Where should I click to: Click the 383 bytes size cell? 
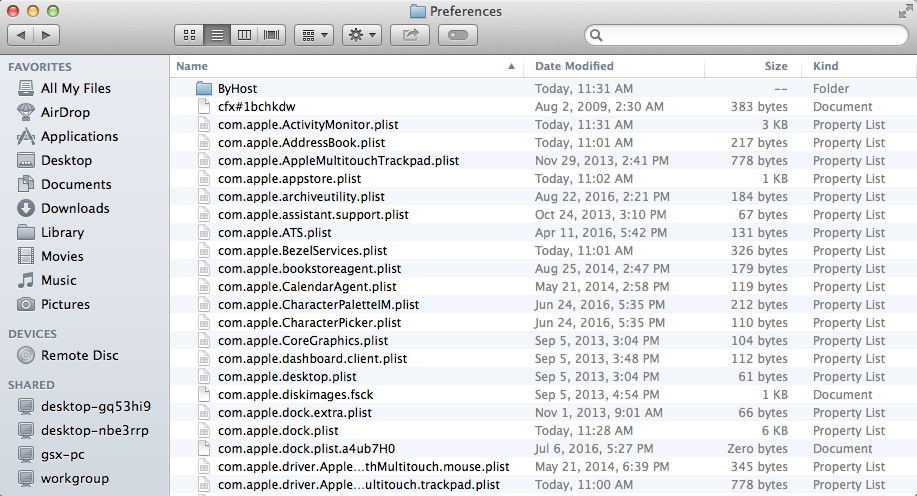pyautogui.click(x=759, y=106)
